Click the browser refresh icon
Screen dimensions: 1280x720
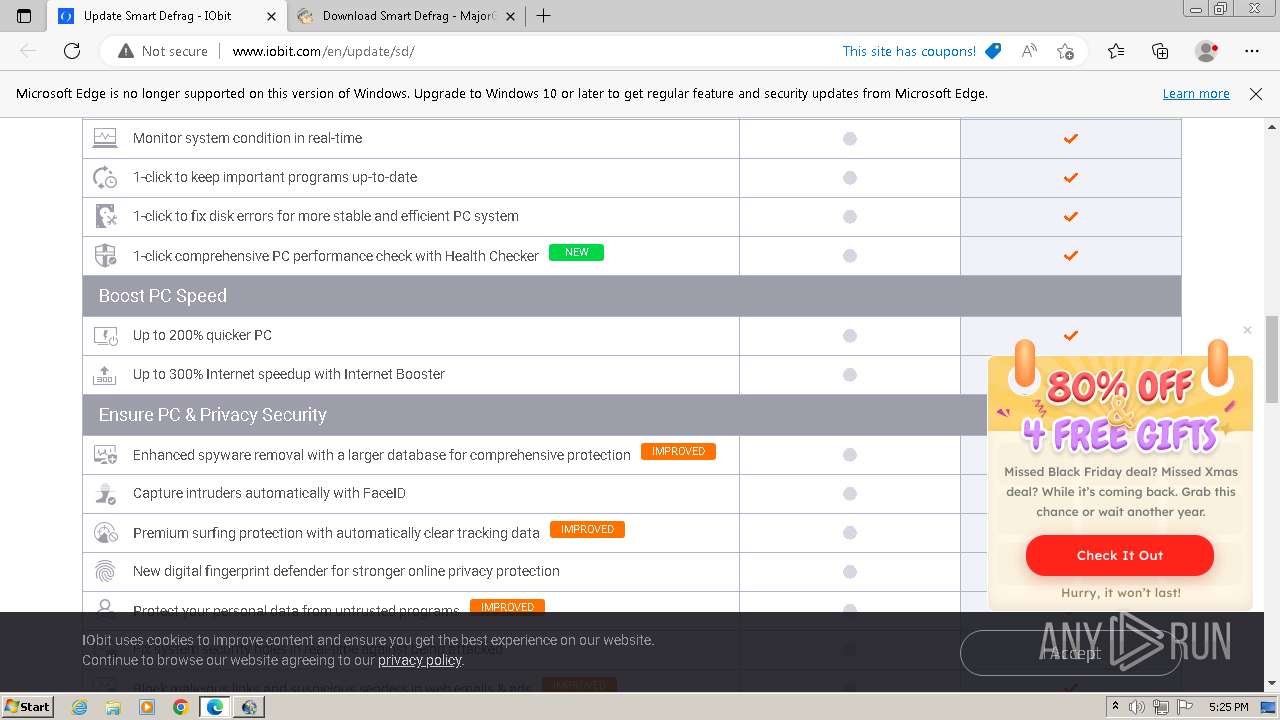pyautogui.click(x=72, y=51)
